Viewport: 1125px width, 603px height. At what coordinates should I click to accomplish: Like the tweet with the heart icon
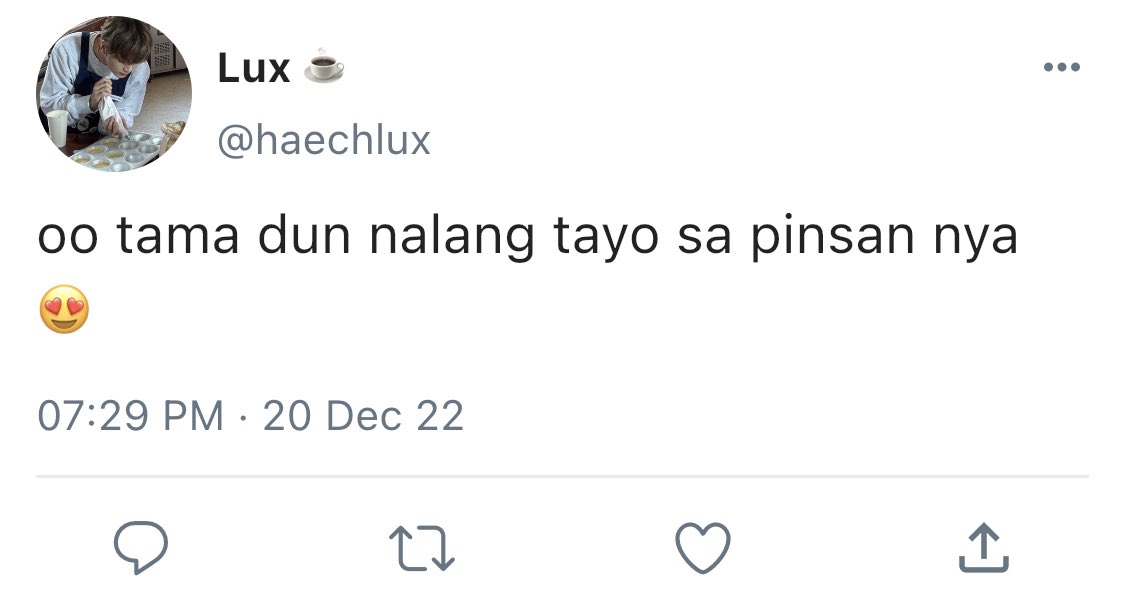pyautogui.click(x=703, y=548)
